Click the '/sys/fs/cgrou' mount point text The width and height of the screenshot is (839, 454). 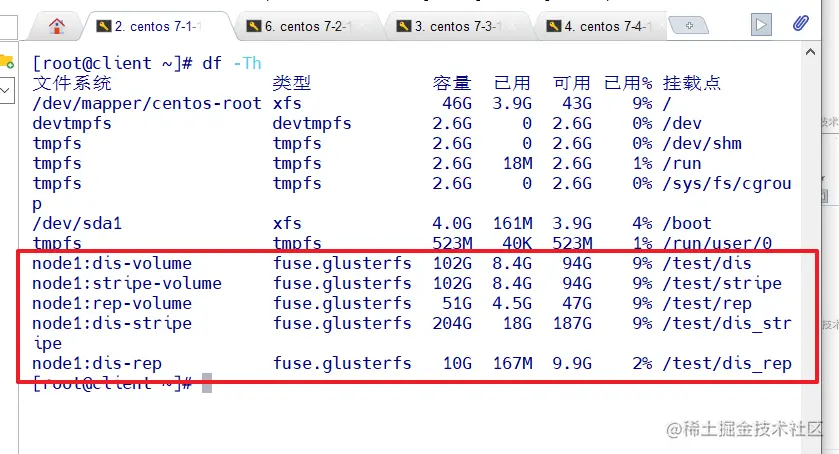[x=727, y=184]
